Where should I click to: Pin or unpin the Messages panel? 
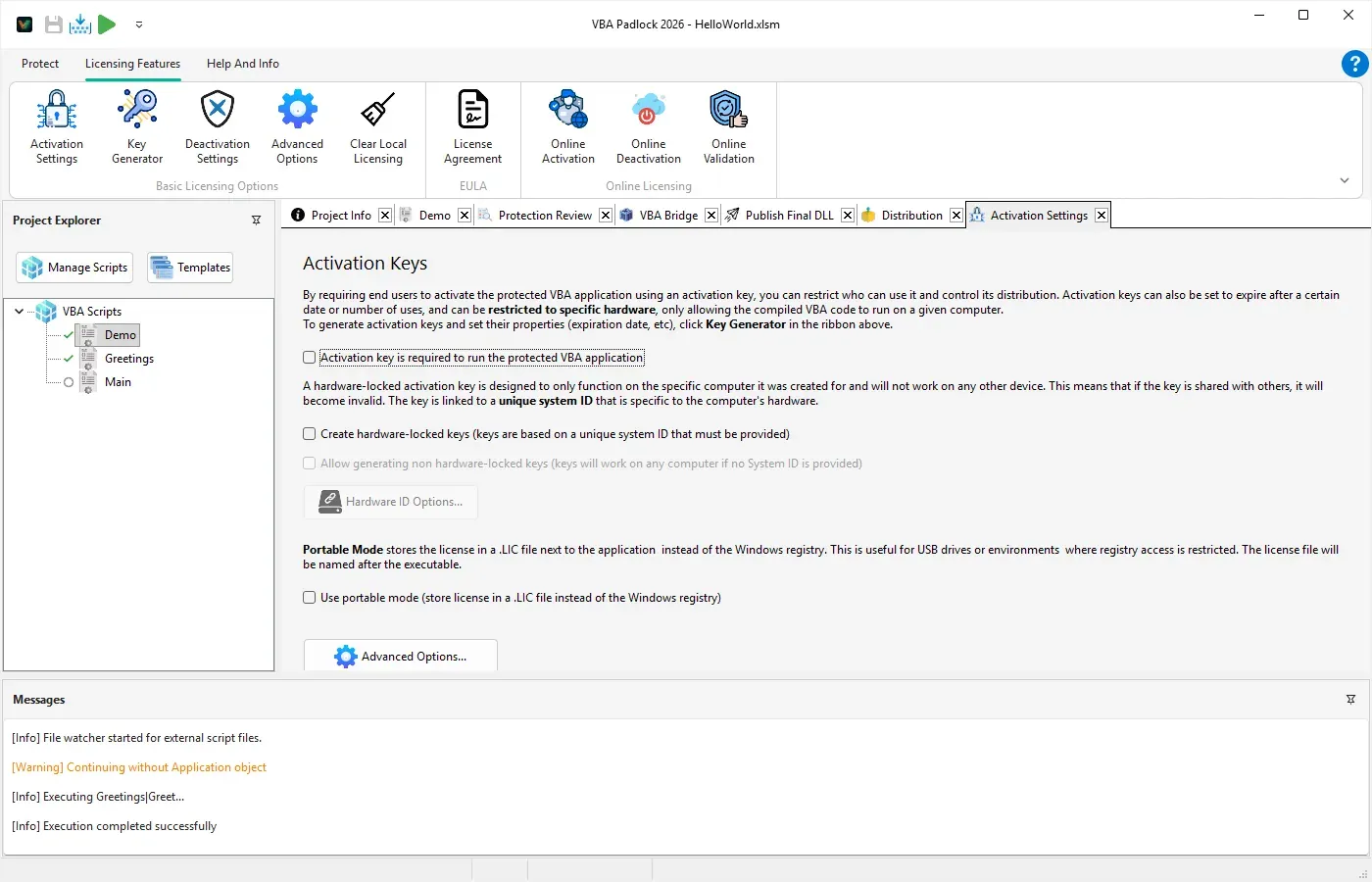1350,700
